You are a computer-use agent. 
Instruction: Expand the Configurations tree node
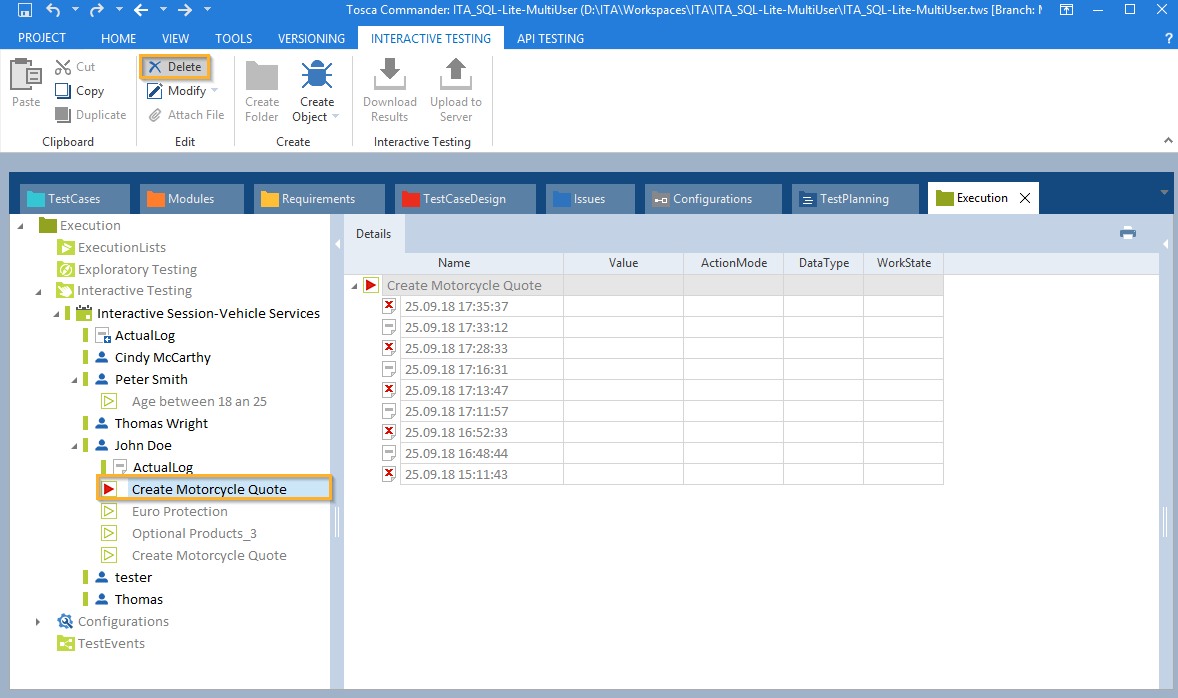tap(38, 622)
